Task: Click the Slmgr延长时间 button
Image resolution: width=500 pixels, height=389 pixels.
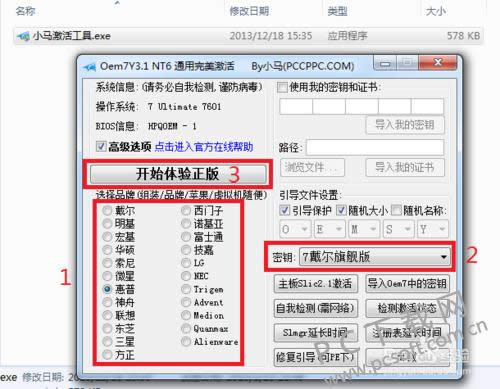Action: (x=316, y=333)
